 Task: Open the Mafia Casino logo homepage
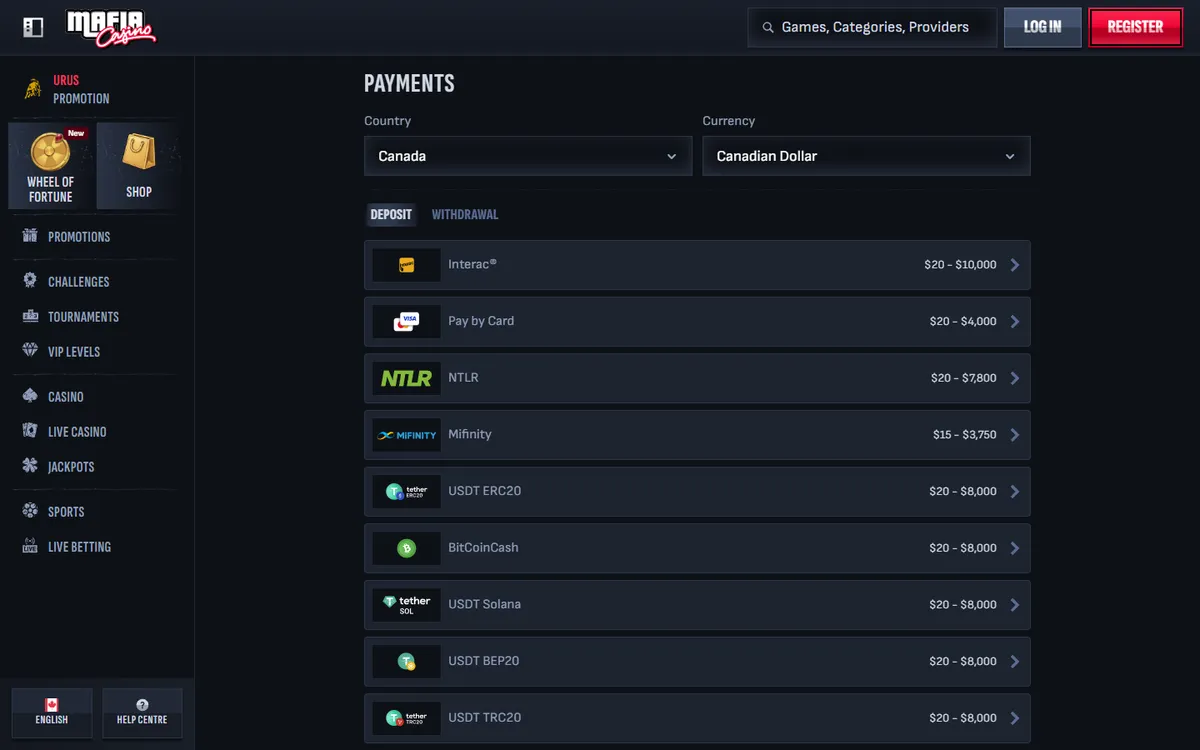pos(111,28)
